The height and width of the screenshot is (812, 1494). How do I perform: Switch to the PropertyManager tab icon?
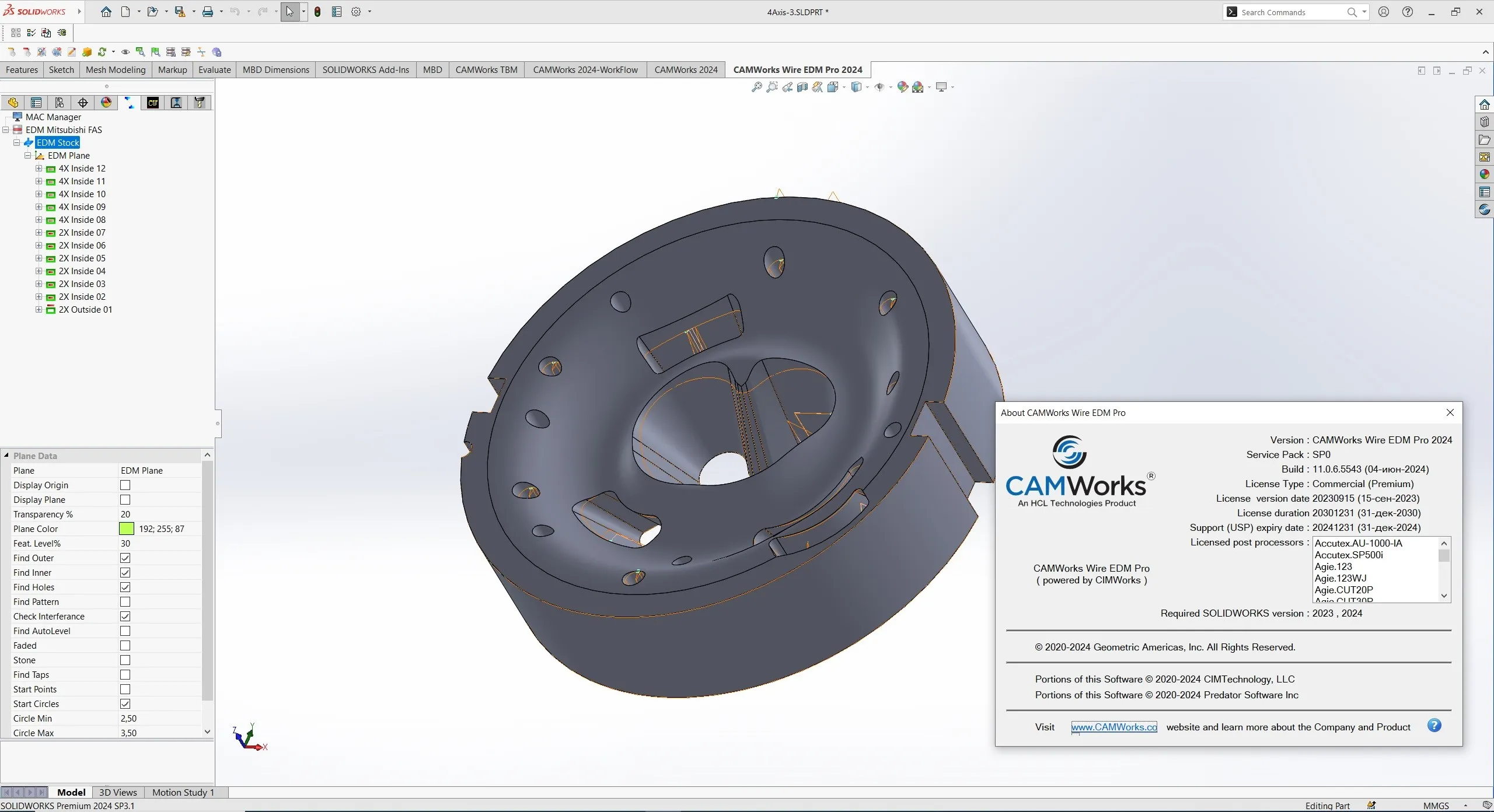click(36, 103)
